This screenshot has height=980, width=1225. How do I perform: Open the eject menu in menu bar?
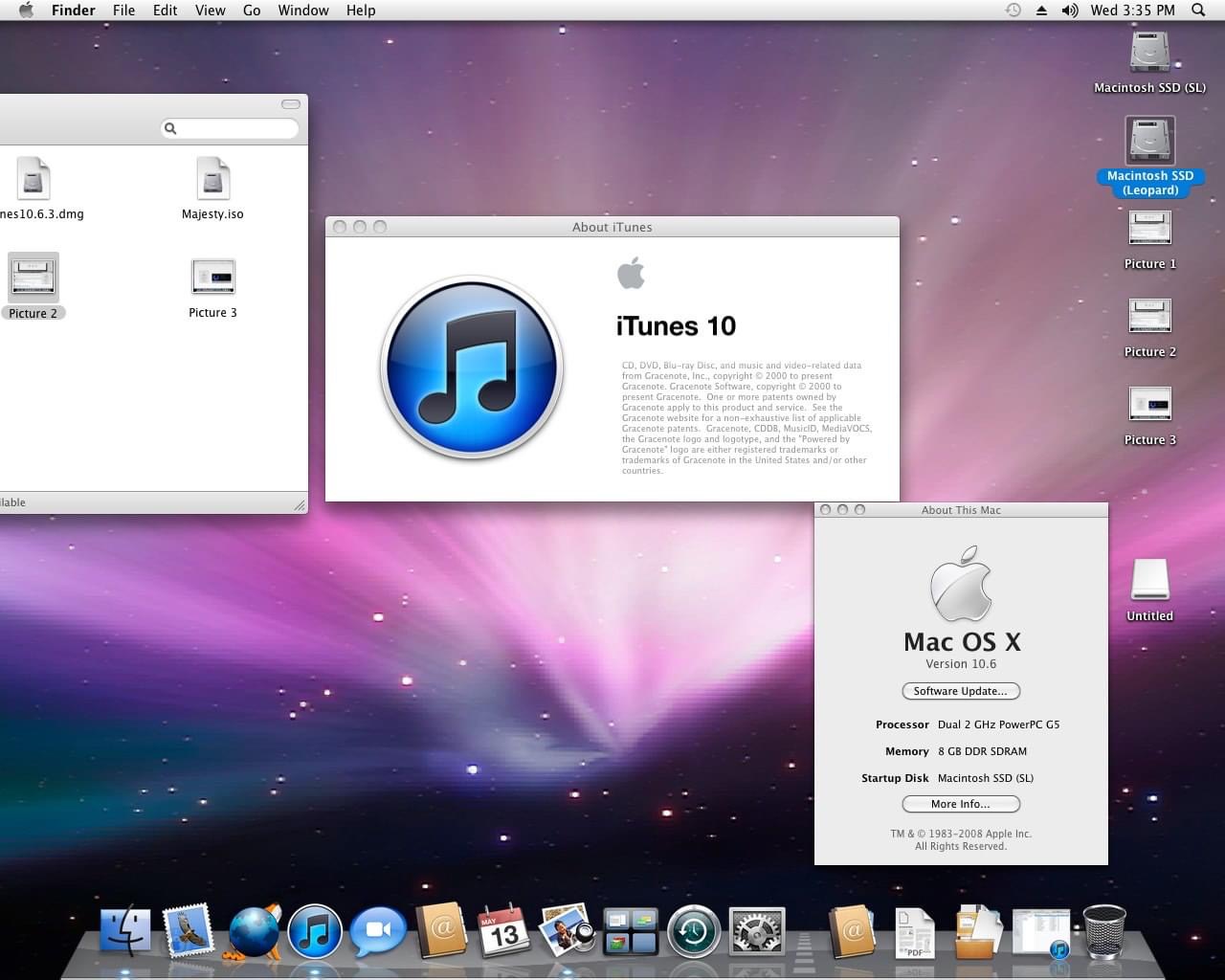pos(1041,11)
